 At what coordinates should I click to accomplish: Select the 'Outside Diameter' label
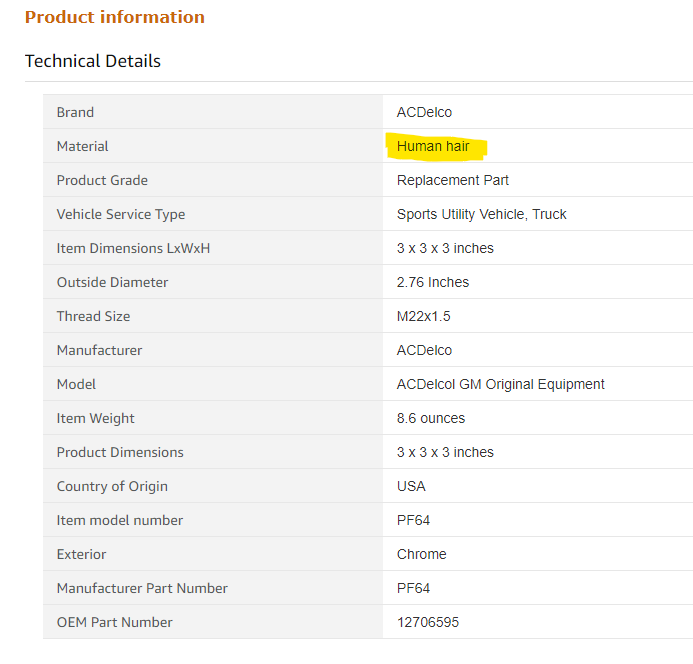point(112,282)
